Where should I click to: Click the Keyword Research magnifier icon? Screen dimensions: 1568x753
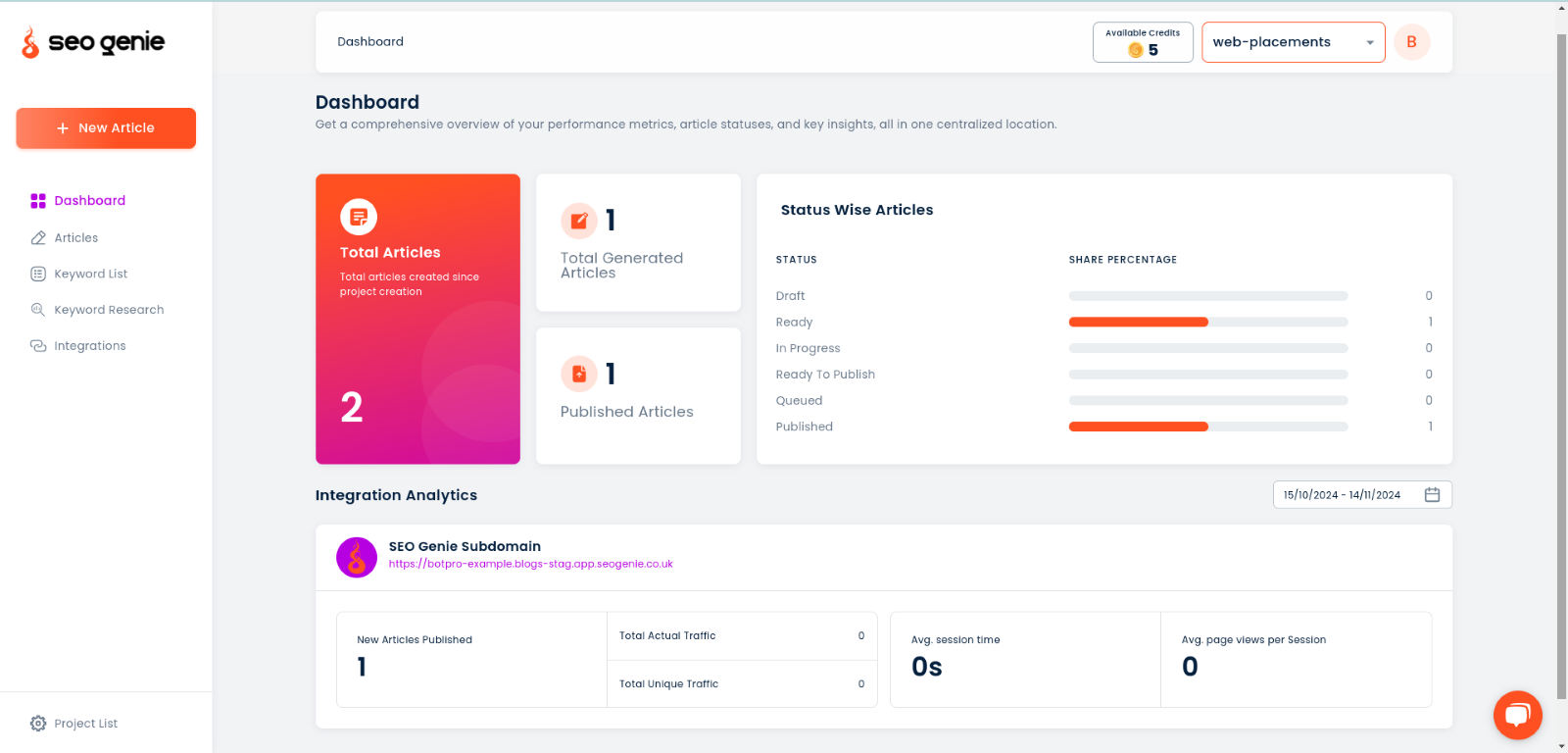[38, 310]
